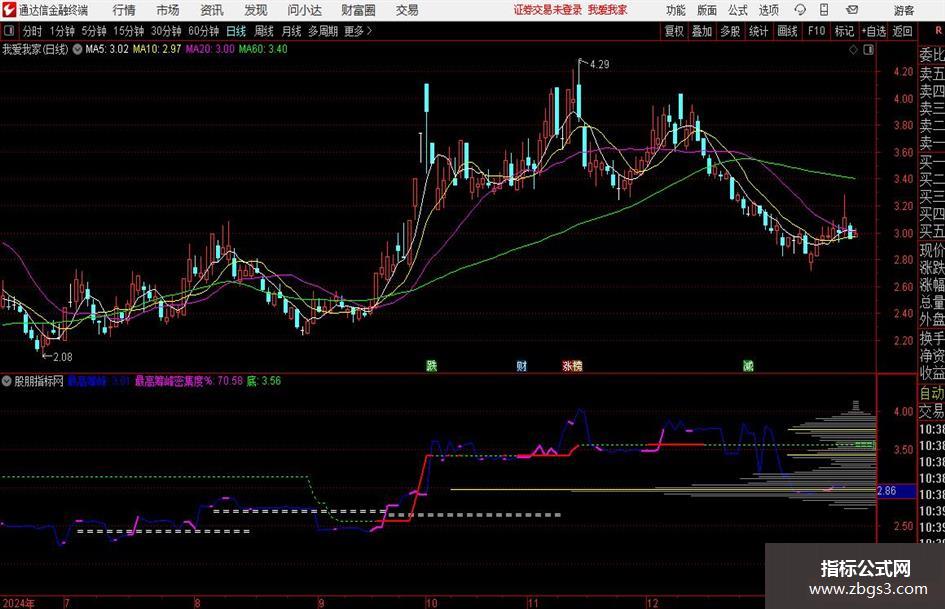Open the mobile phone icon
The image size is (945, 609).
tap(824, 10)
